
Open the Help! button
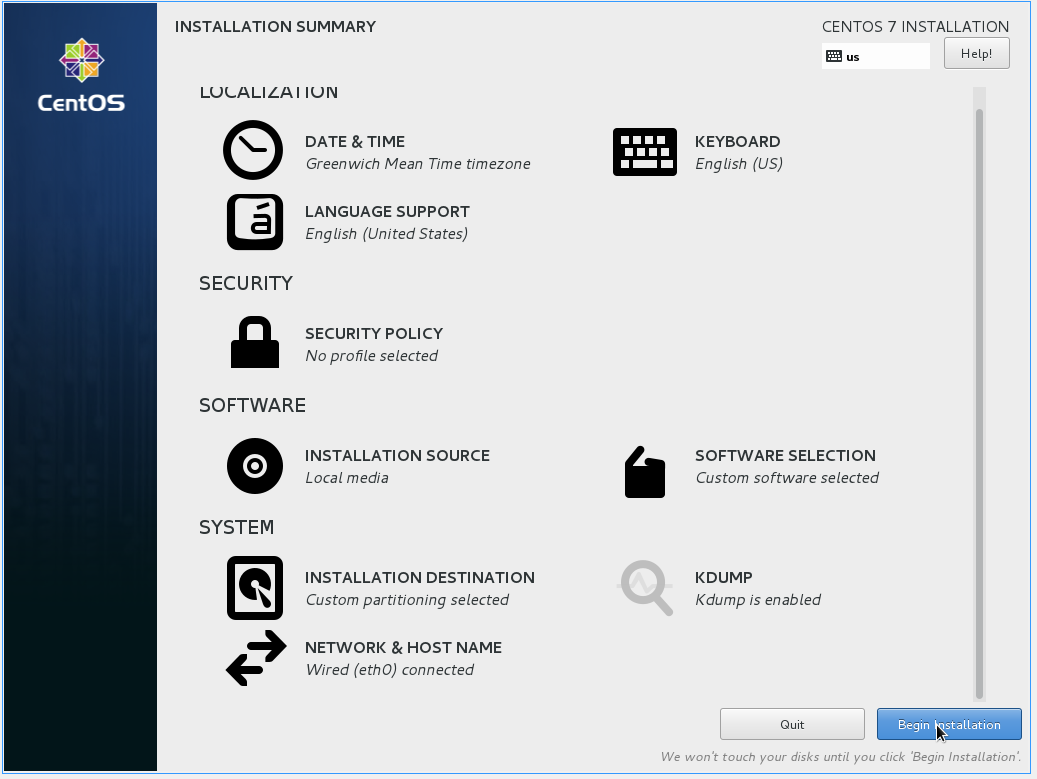[976, 54]
